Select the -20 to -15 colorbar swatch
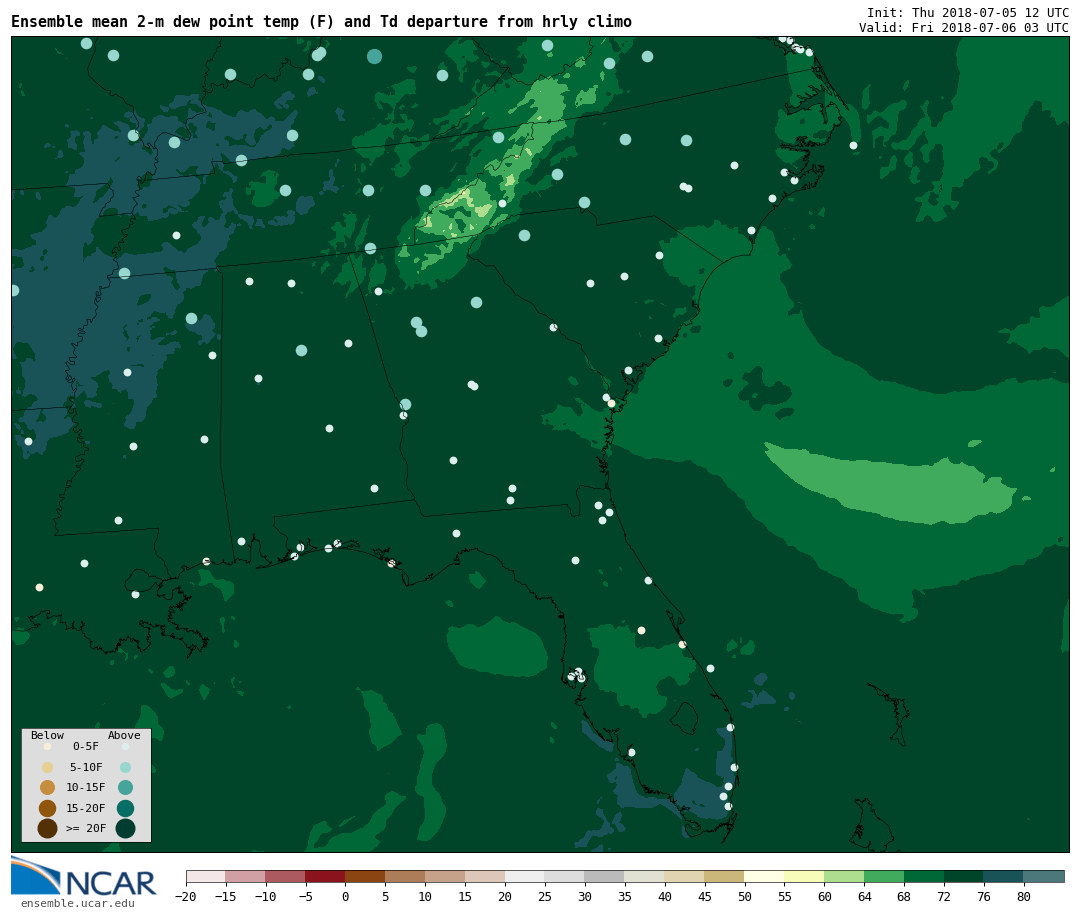1080x915 pixels. click(x=206, y=876)
